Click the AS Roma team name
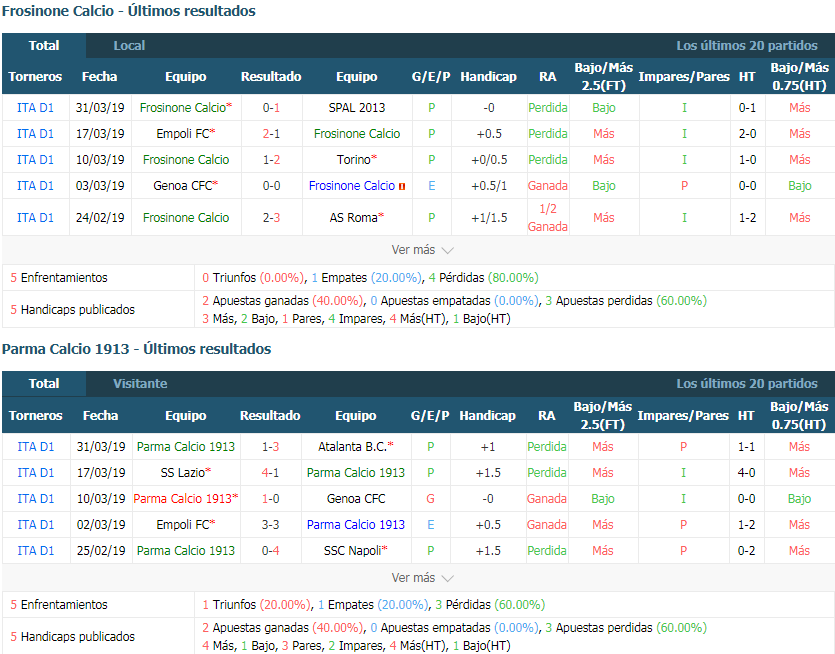The image size is (835, 654). pyautogui.click(x=354, y=218)
